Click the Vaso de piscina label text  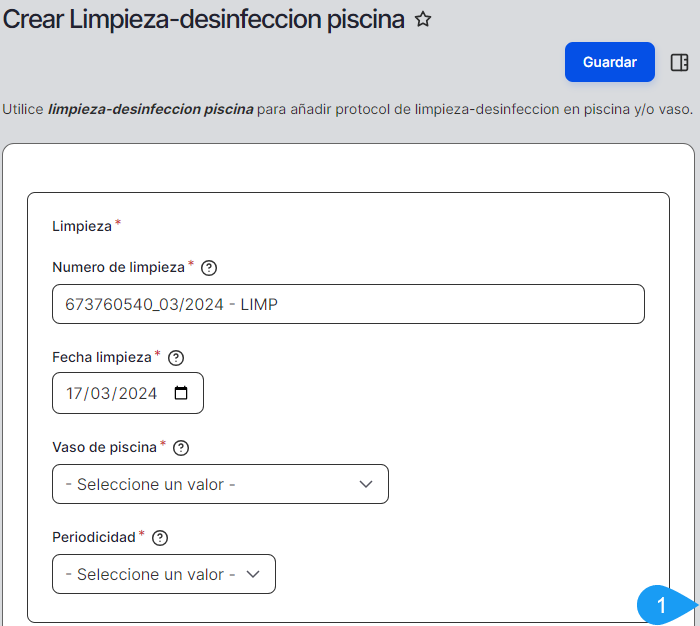coord(104,447)
